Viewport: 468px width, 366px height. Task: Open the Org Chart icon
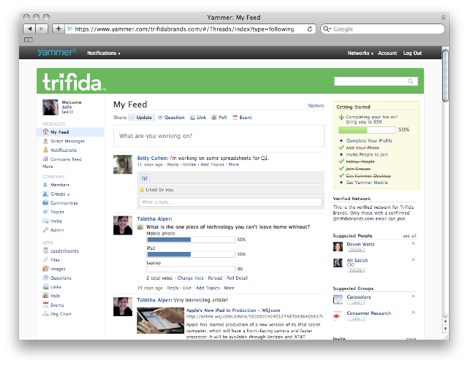pos(46,314)
